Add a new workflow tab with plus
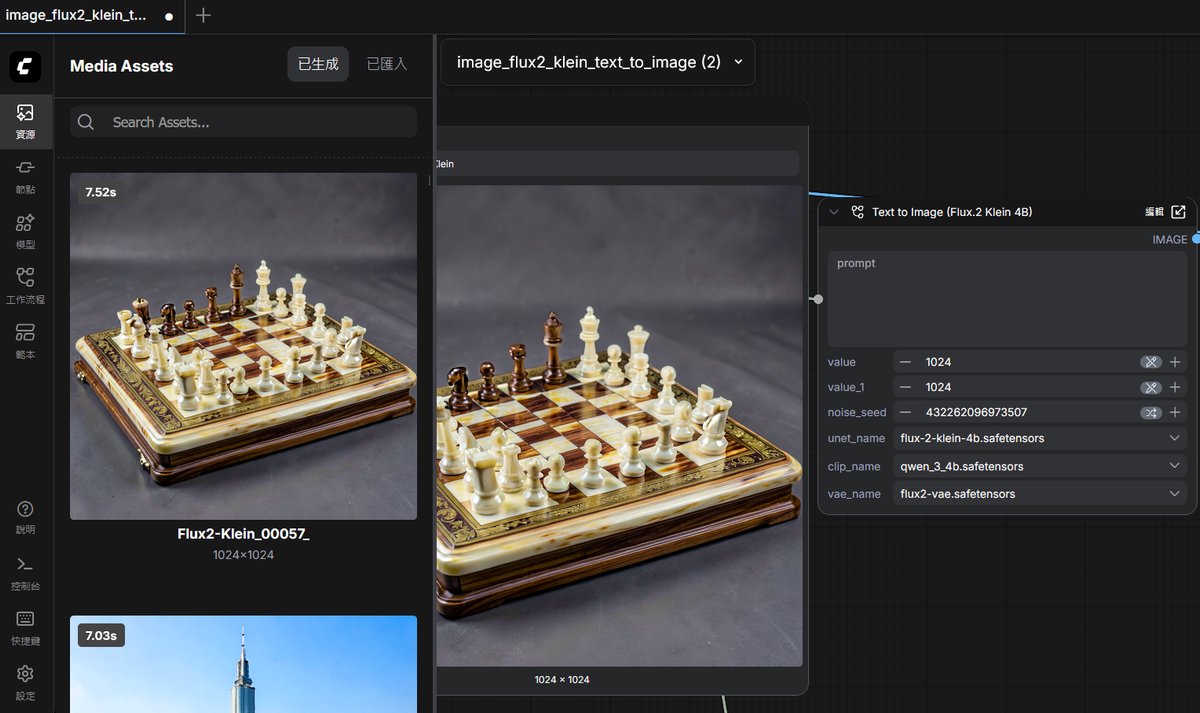The image size is (1200, 713). [x=203, y=16]
